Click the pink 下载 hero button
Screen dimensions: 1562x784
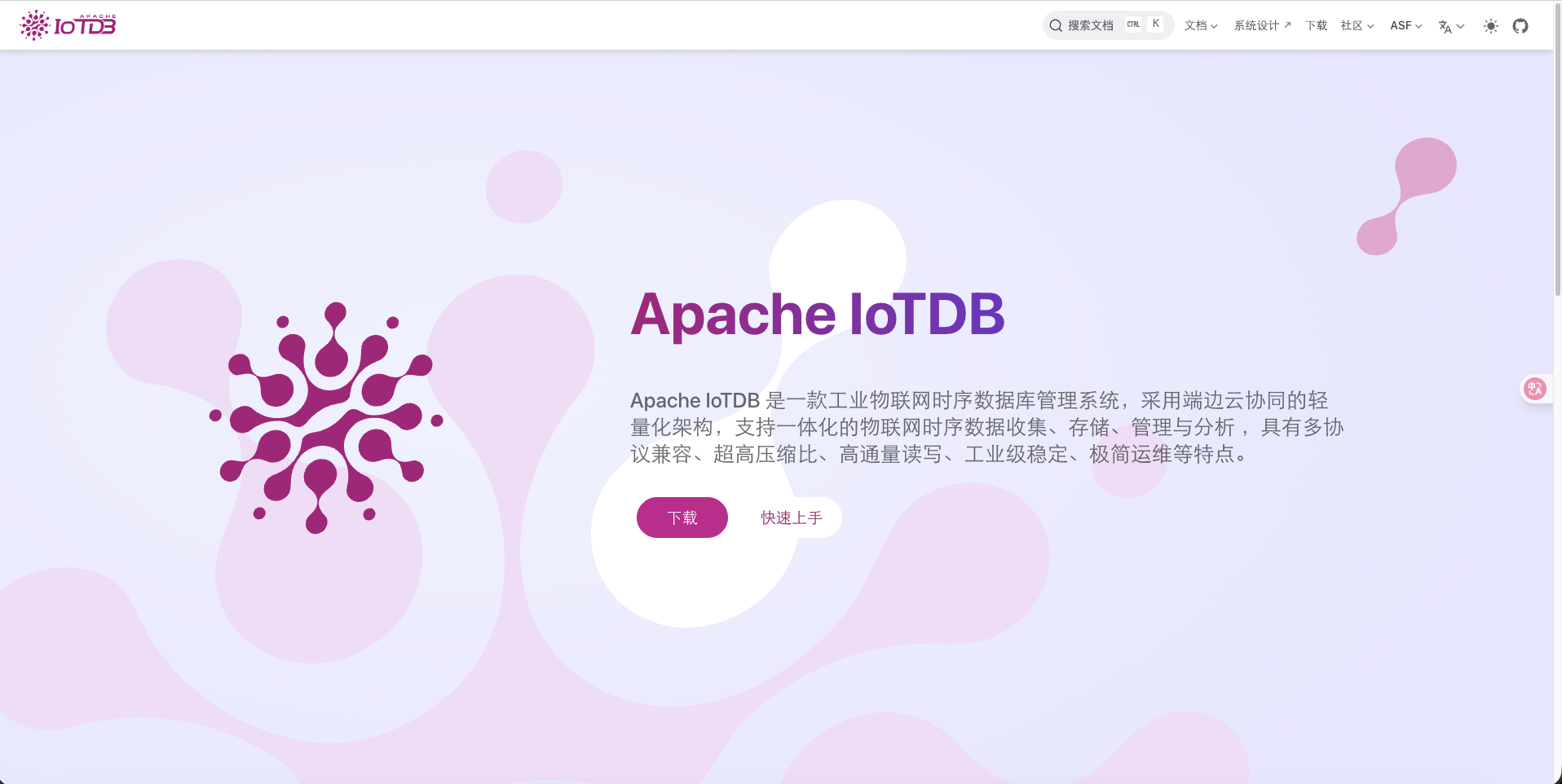click(682, 518)
